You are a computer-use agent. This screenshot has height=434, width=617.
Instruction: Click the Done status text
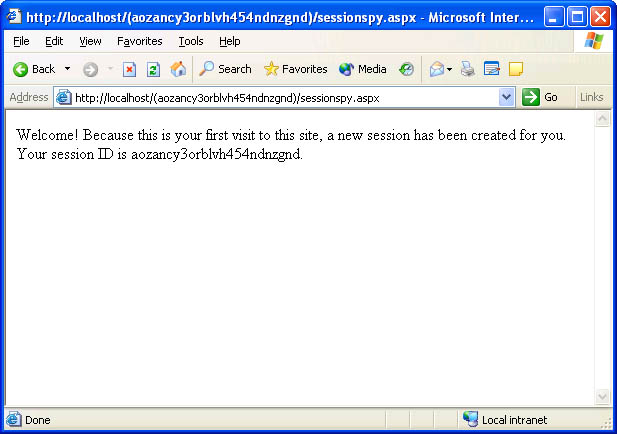[38, 420]
